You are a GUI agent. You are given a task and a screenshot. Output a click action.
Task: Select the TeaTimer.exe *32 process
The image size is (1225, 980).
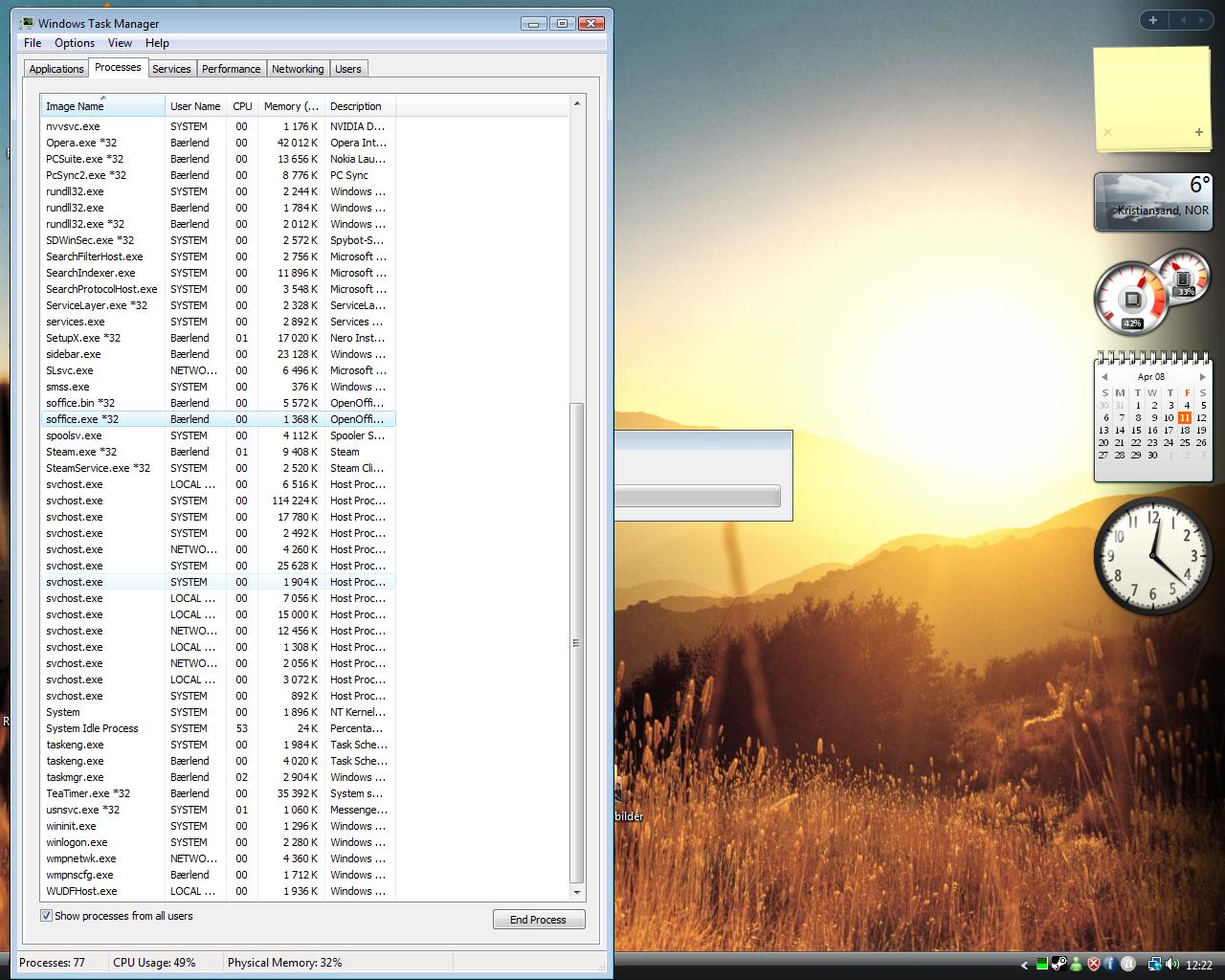click(218, 793)
